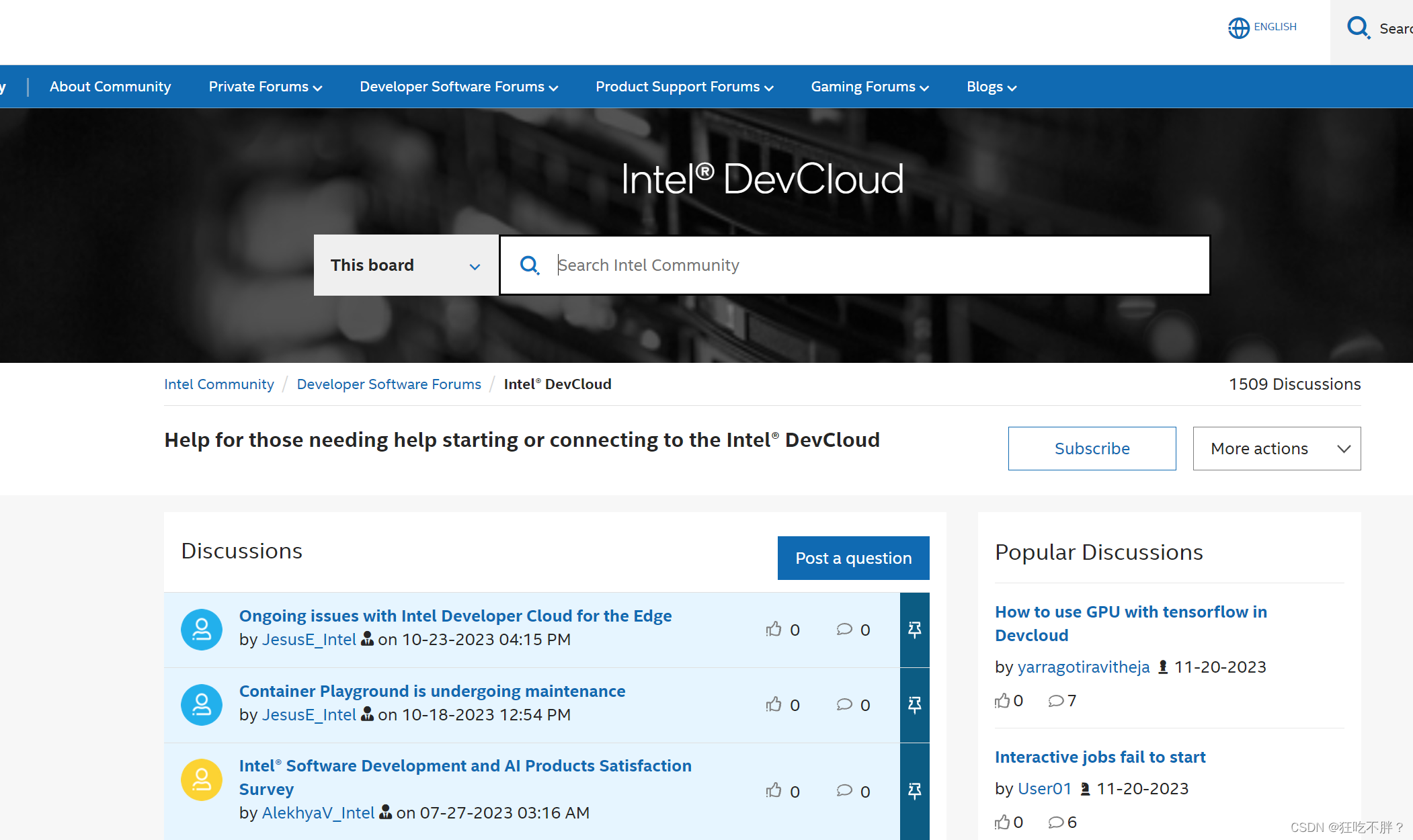1413x840 pixels.
Task: Click the kudos thumbs-up on Container Playground post
Action: (x=774, y=704)
